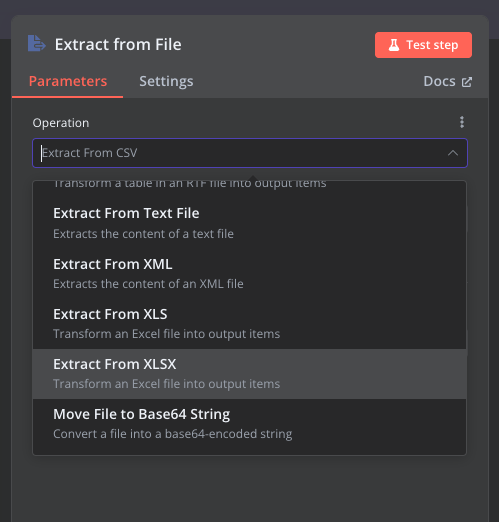Switch to the Settings tab
The height and width of the screenshot is (522, 499).
click(166, 81)
